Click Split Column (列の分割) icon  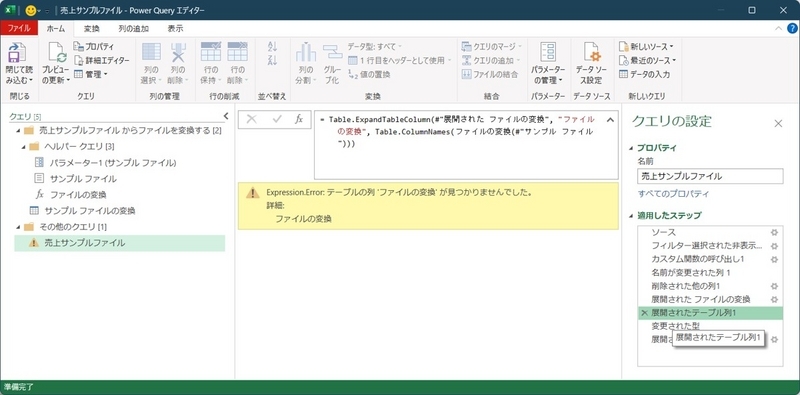point(306,52)
